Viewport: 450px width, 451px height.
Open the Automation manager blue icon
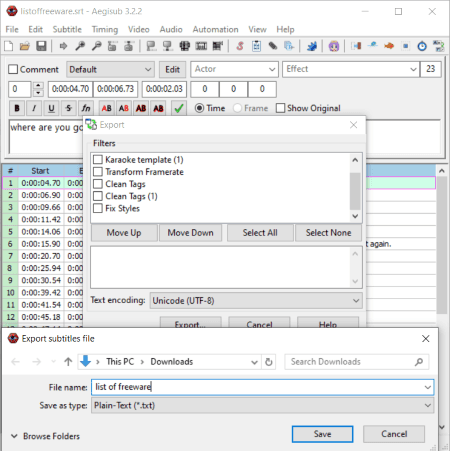(312, 46)
